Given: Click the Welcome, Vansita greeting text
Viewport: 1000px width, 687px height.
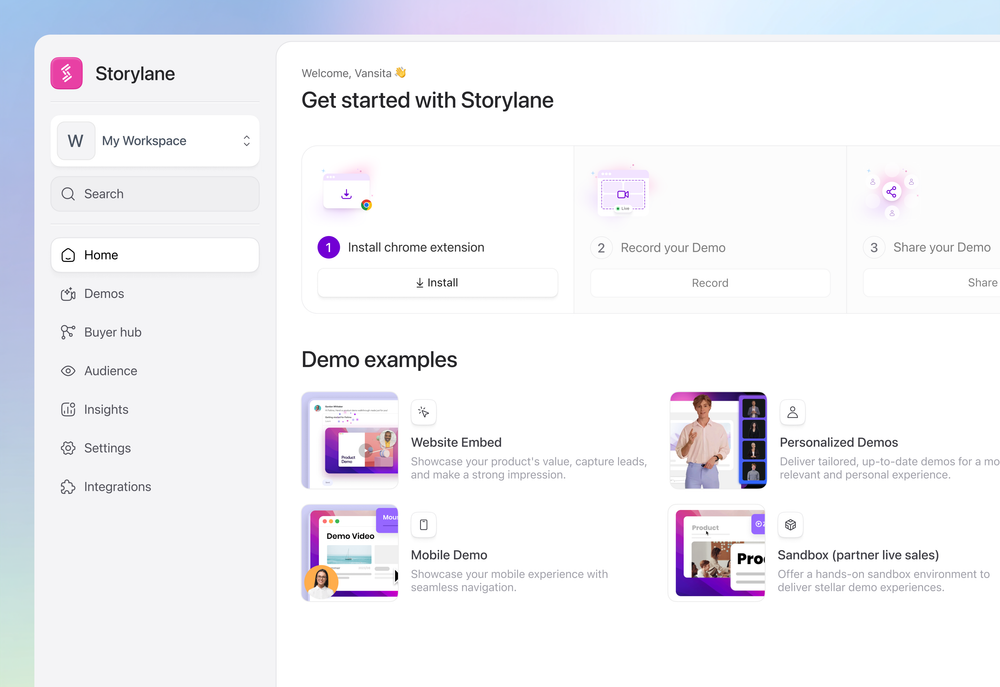Looking at the screenshot, I should (x=354, y=73).
